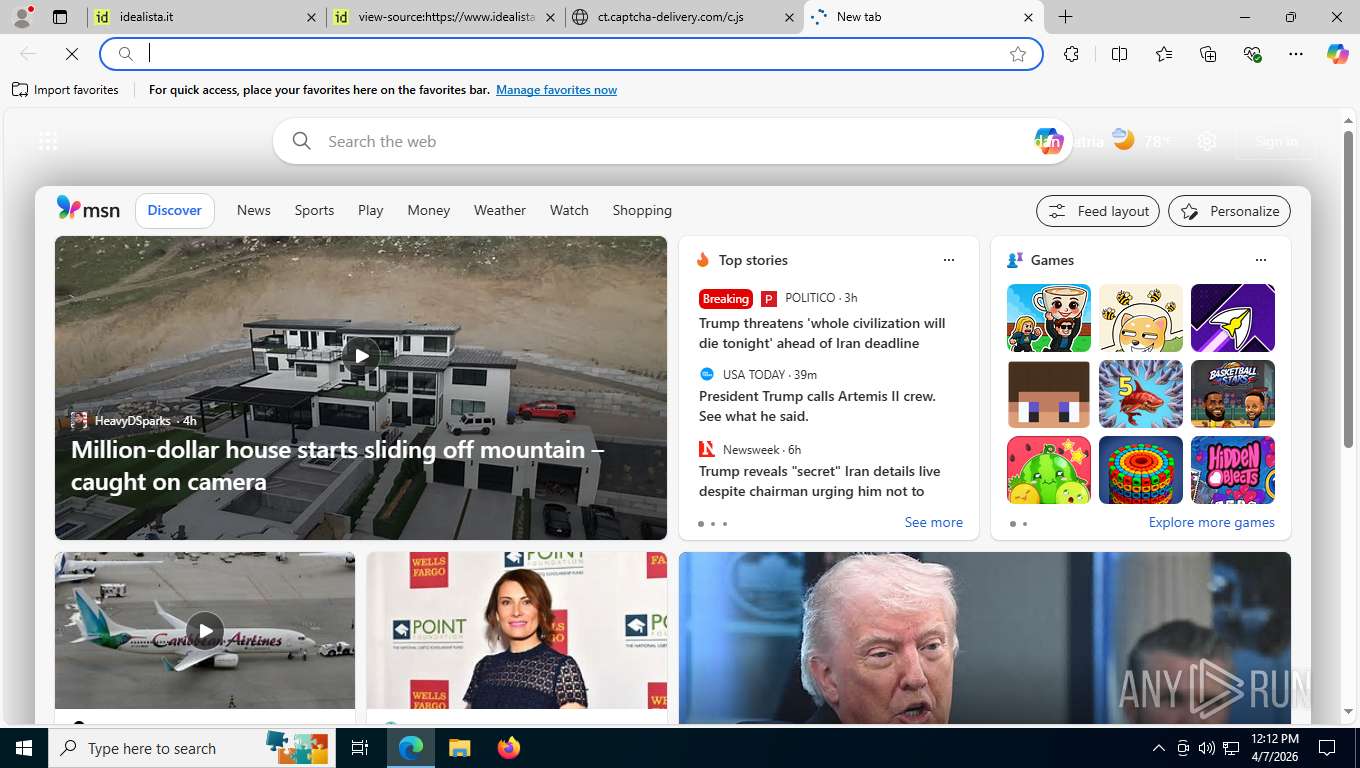The width and height of the screenshot is (1360, 768).
Task: Open the weather widget showing 78°F
Action: (x=1141, y=141)
